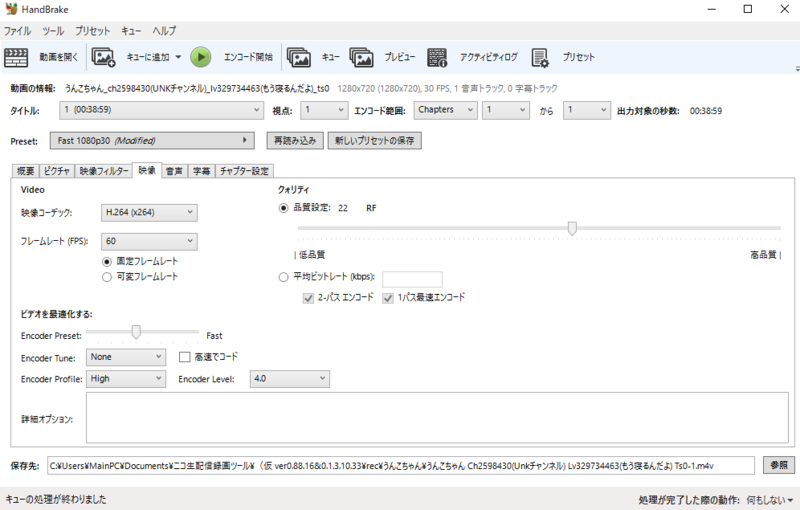Switch to the 音声 tab
Image resolution: width=800 pixels, height=510 pixels.
click(174, 171)
